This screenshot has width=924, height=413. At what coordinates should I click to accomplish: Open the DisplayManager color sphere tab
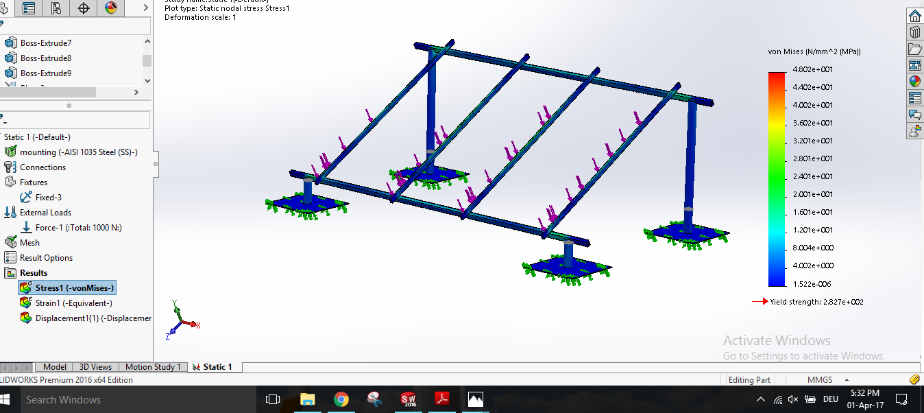click(x=111, y=8)
